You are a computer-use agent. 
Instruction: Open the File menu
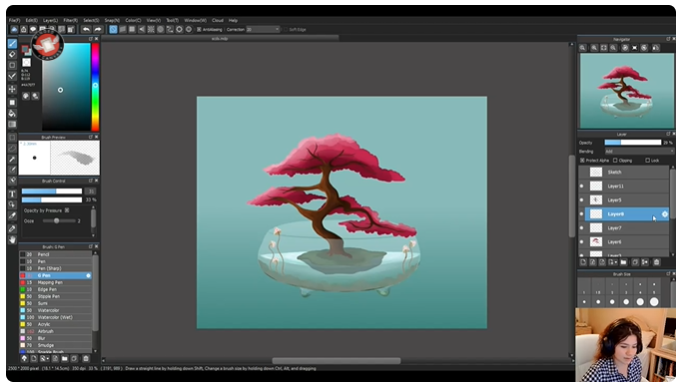14,20
